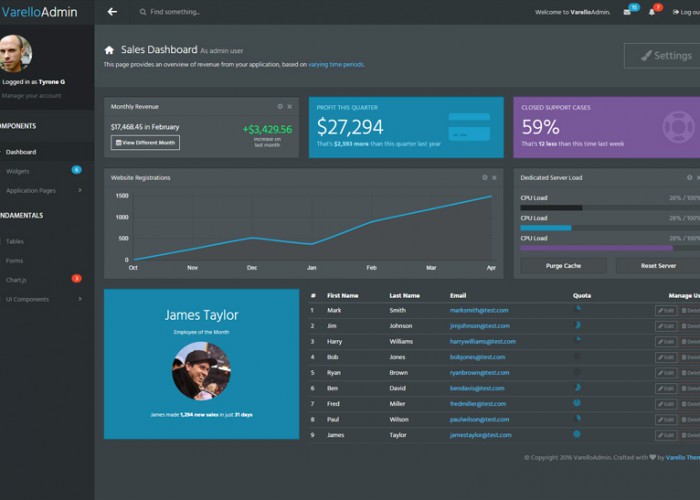
Task: Click the search magnifier icon
Action: click(143, 12)
